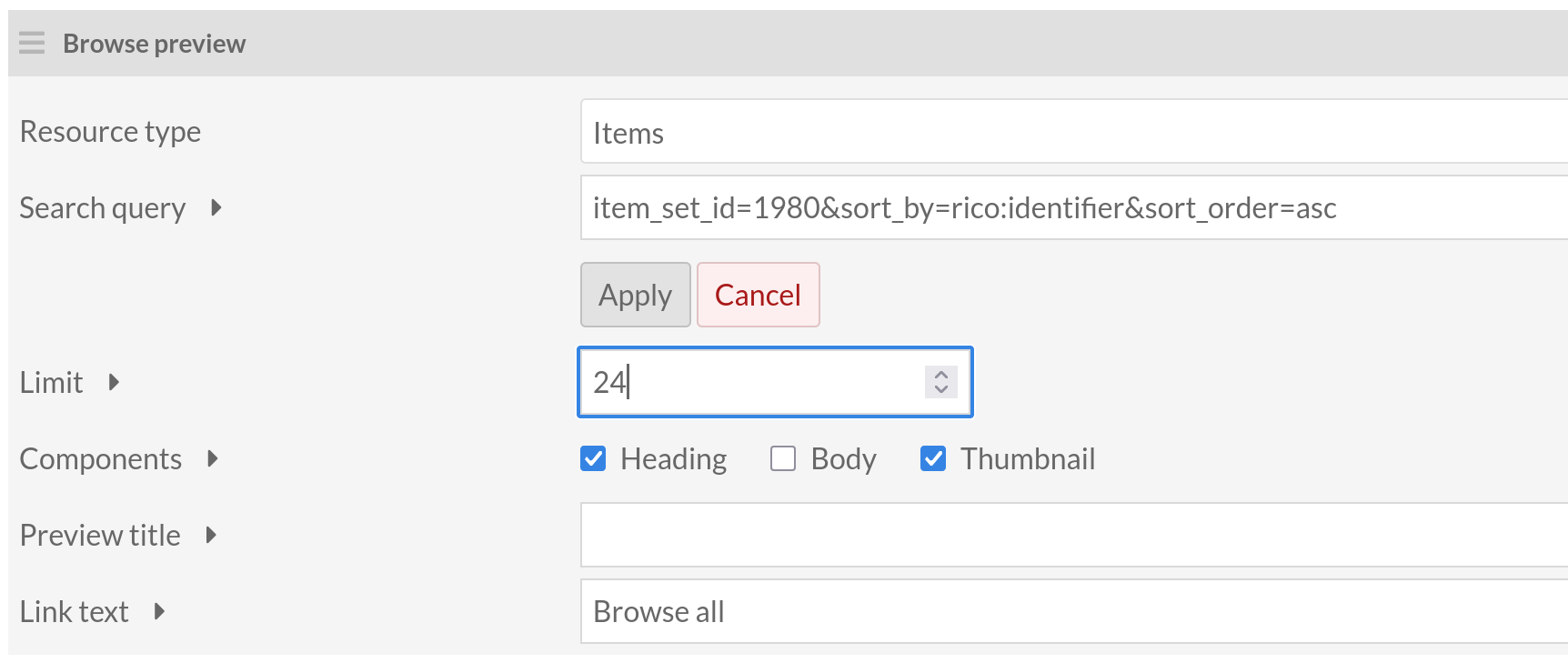Cancel the search query edit
The height and width of the screenshot is (663, 1568).
[758, 295]
